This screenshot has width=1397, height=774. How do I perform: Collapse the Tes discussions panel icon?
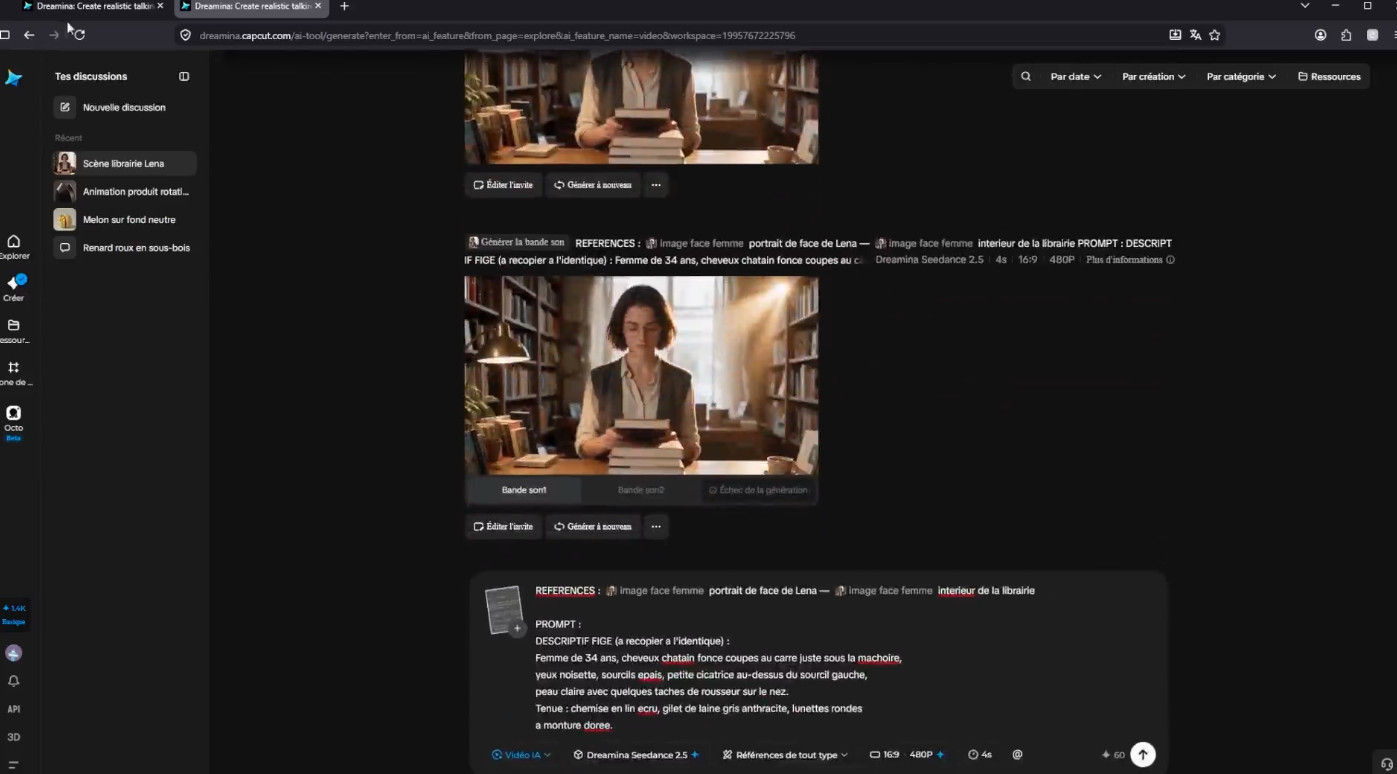184,76
